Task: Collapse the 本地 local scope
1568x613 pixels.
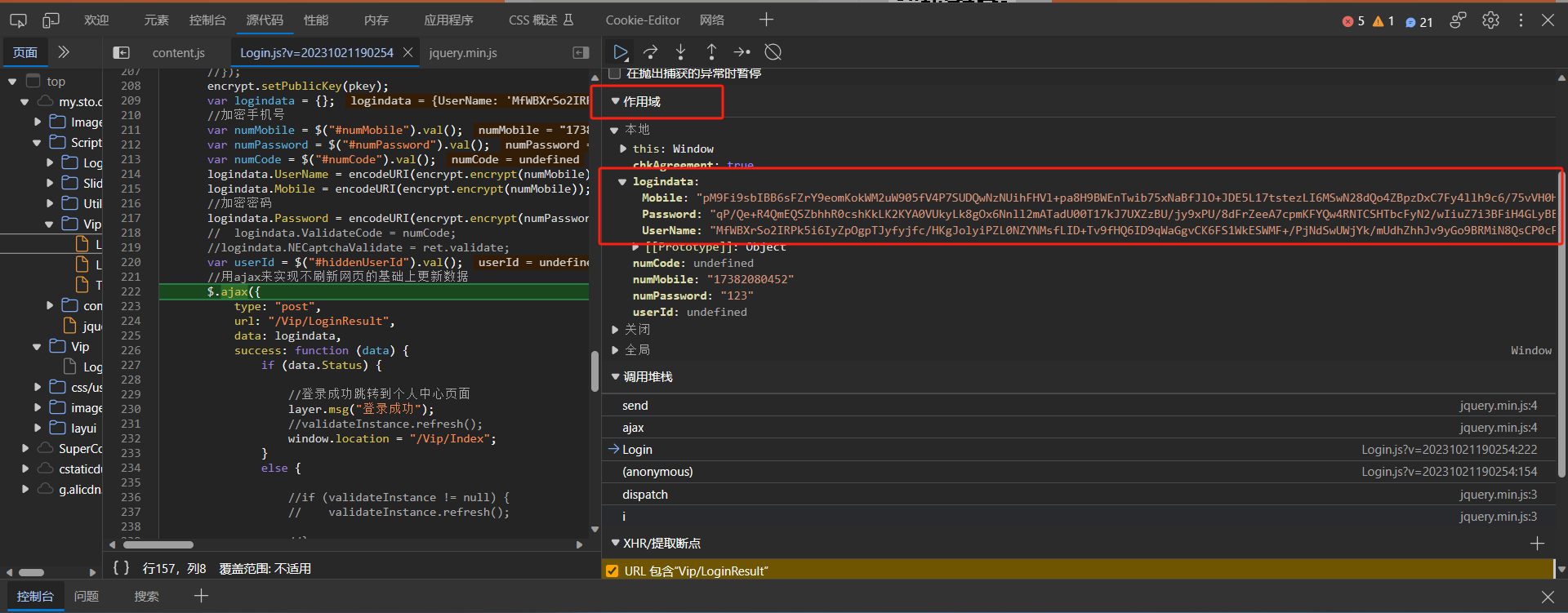Action: pyautogui.click(x=615, y=130)
